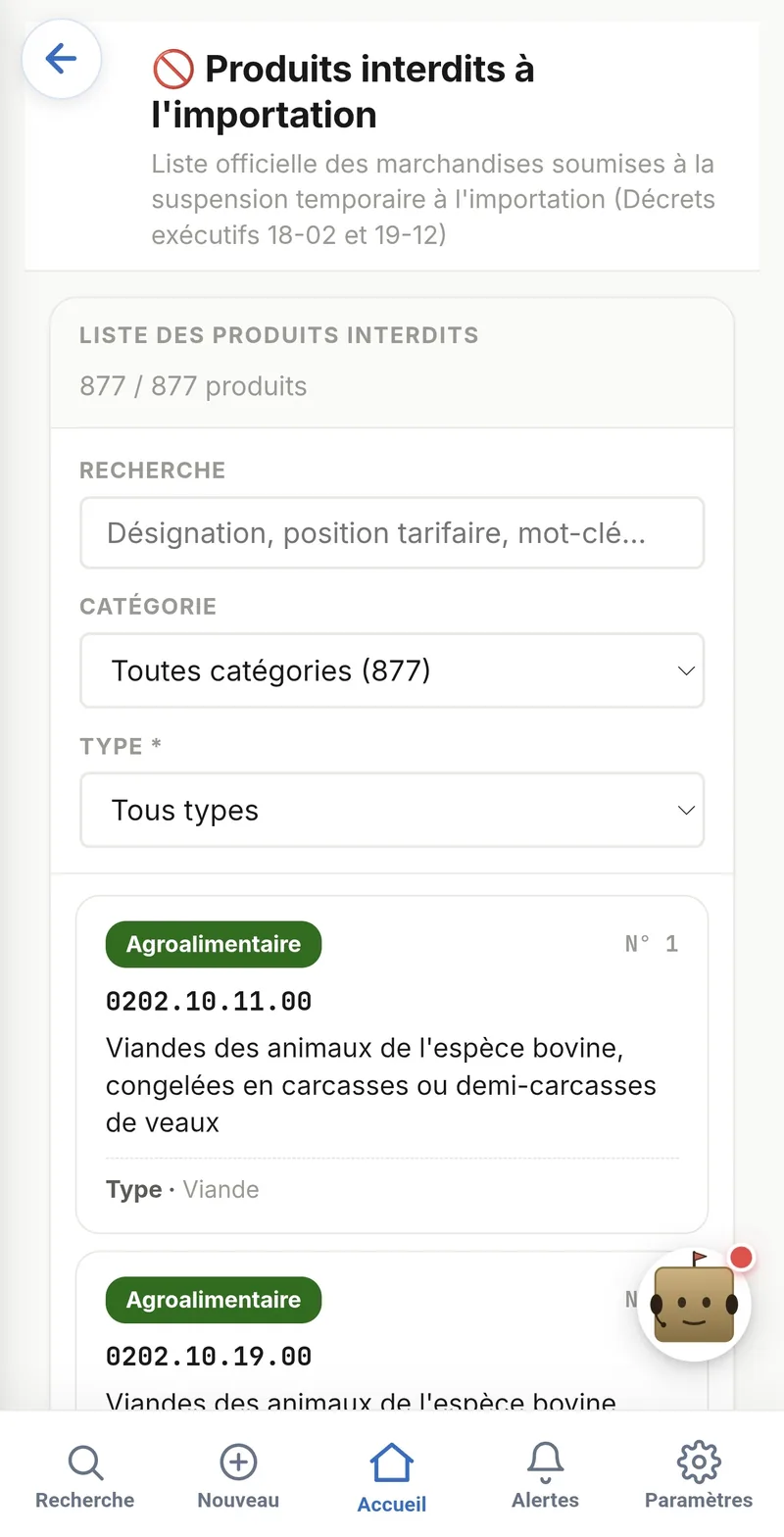
Task: Click the veaux carcasses product description
Action: point(381,1085)
